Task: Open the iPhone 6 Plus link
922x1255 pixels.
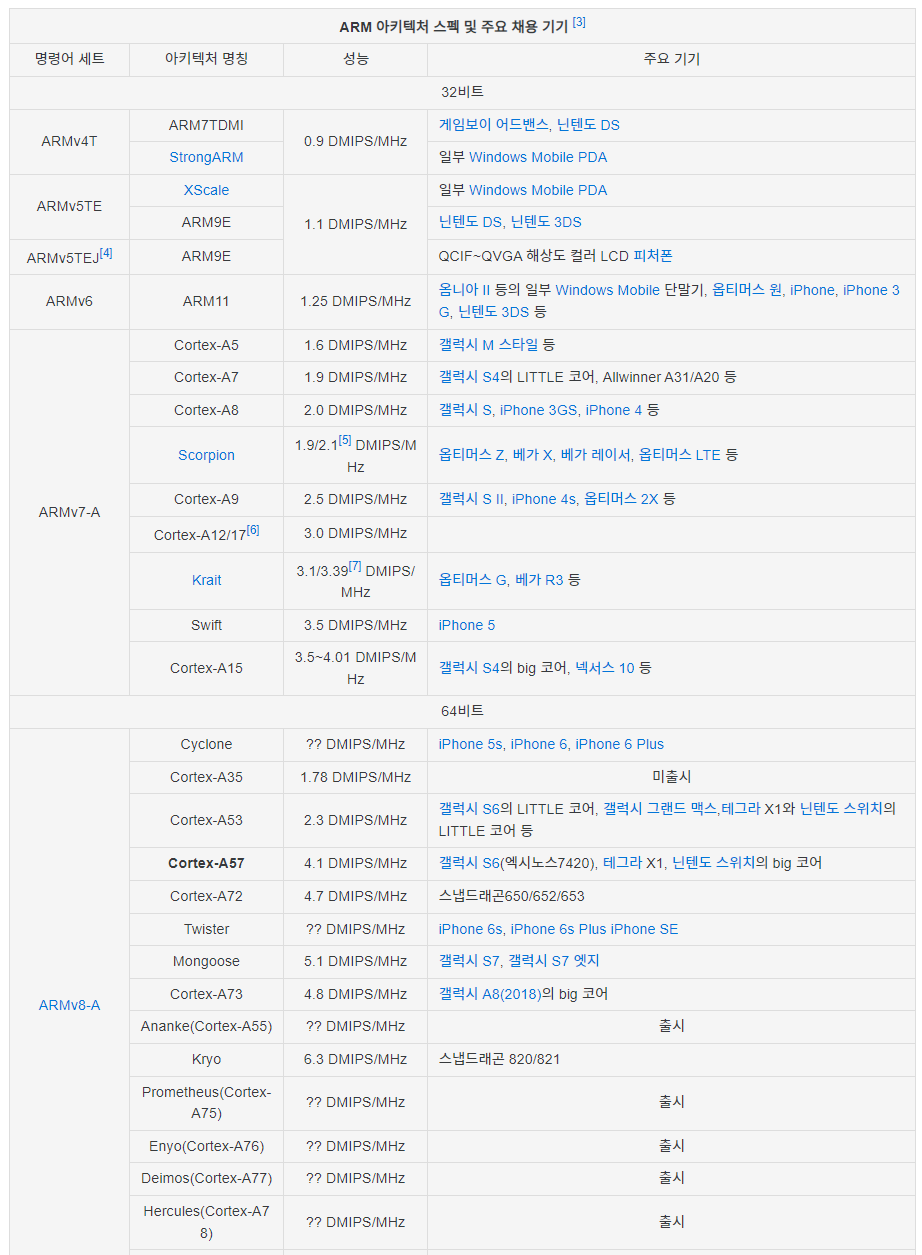Action: coord(620,744)
